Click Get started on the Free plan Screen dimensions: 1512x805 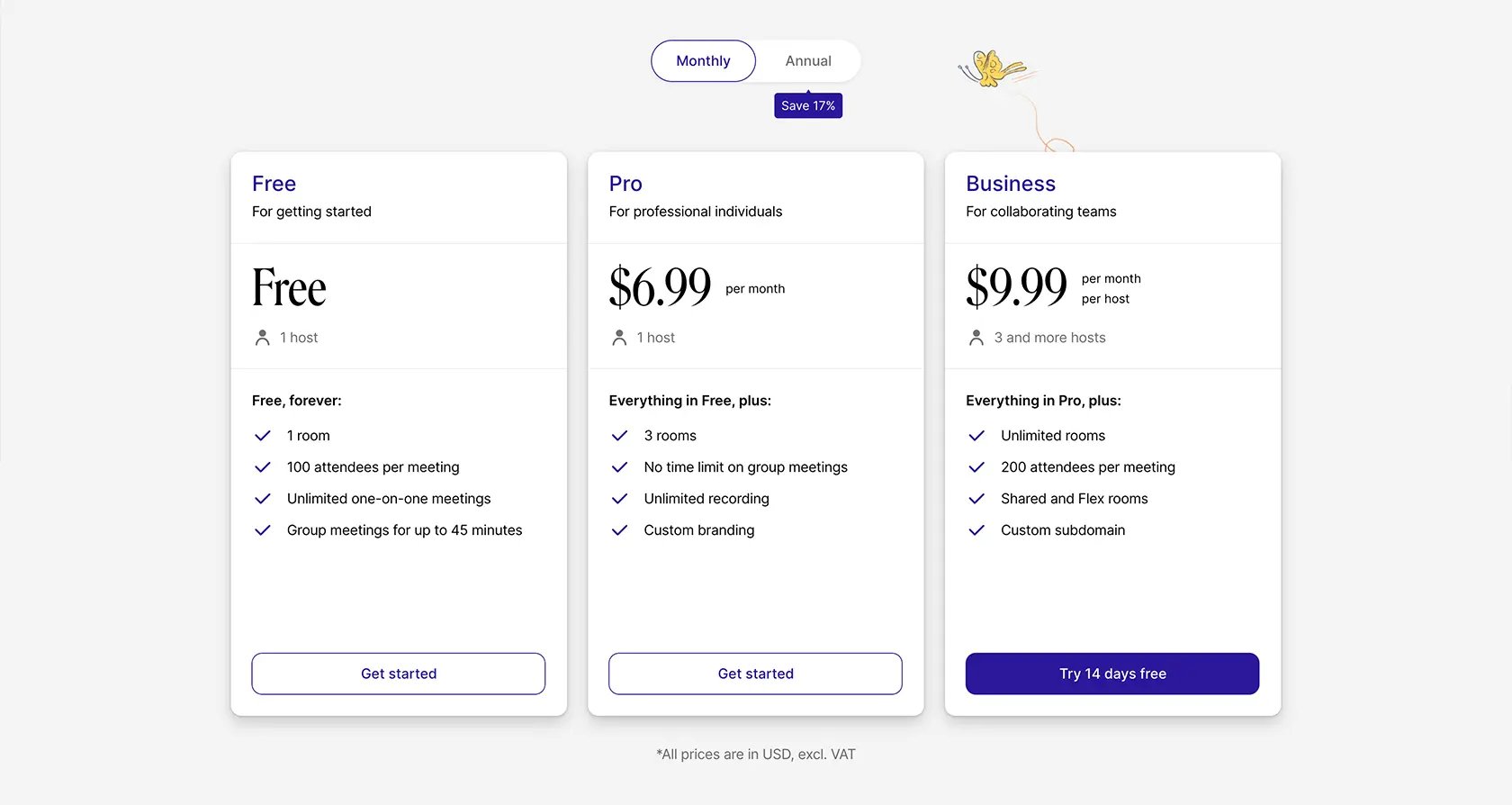(x=399, y=674)
